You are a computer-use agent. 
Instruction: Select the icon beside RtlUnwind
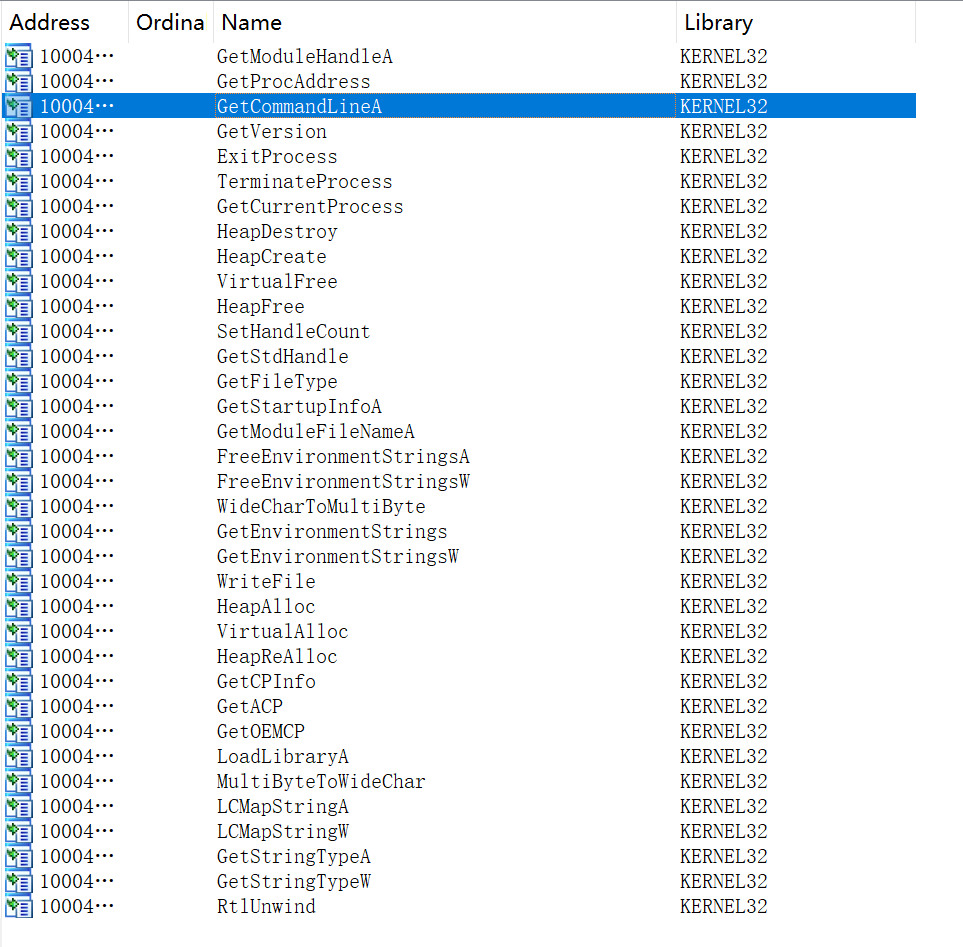[x=18, y=907]
